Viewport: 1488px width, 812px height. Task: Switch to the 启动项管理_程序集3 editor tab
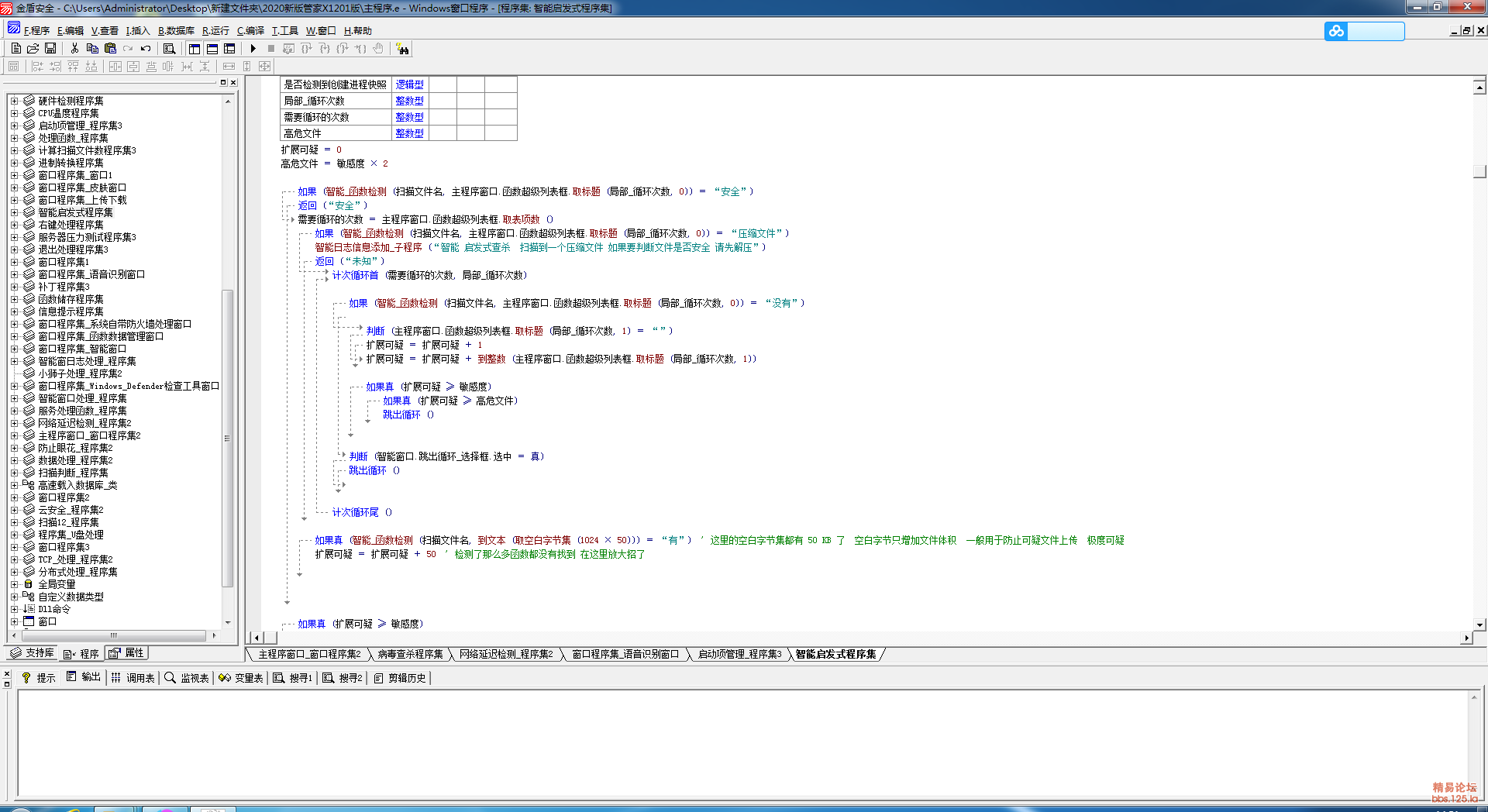tap(739, 655)
